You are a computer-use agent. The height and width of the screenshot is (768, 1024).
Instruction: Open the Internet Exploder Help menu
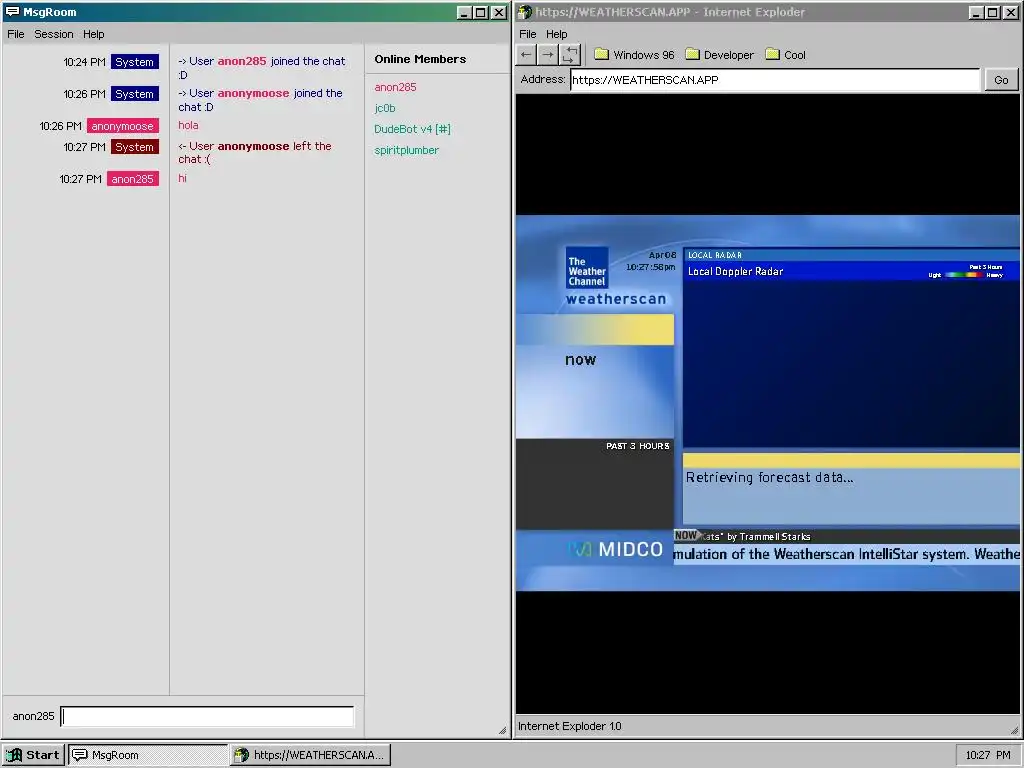[556, 34]
